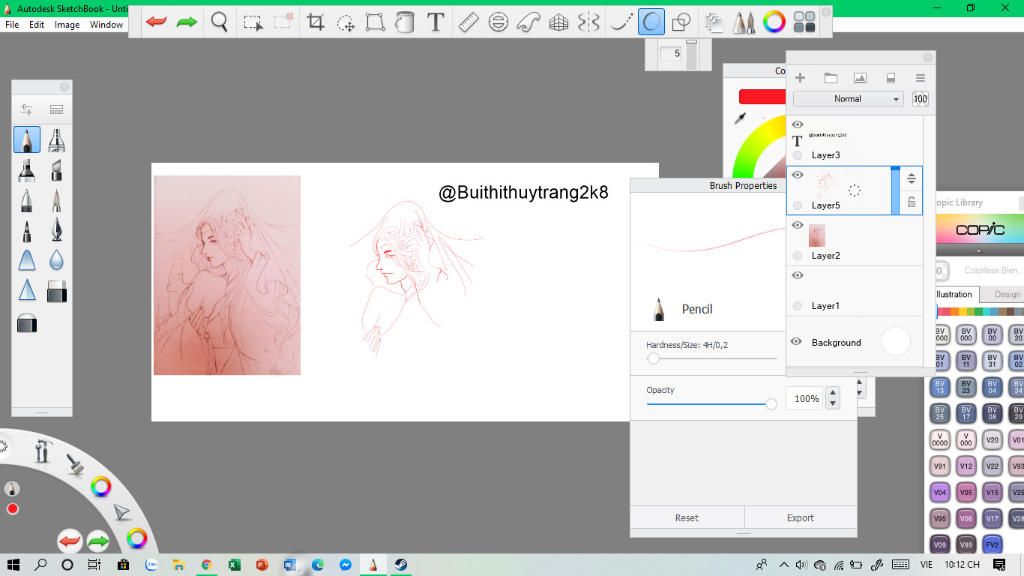The width and height of the screenshot is (1024, 576).
Task: Add an image layer
Action: click(x=860, y=78)
